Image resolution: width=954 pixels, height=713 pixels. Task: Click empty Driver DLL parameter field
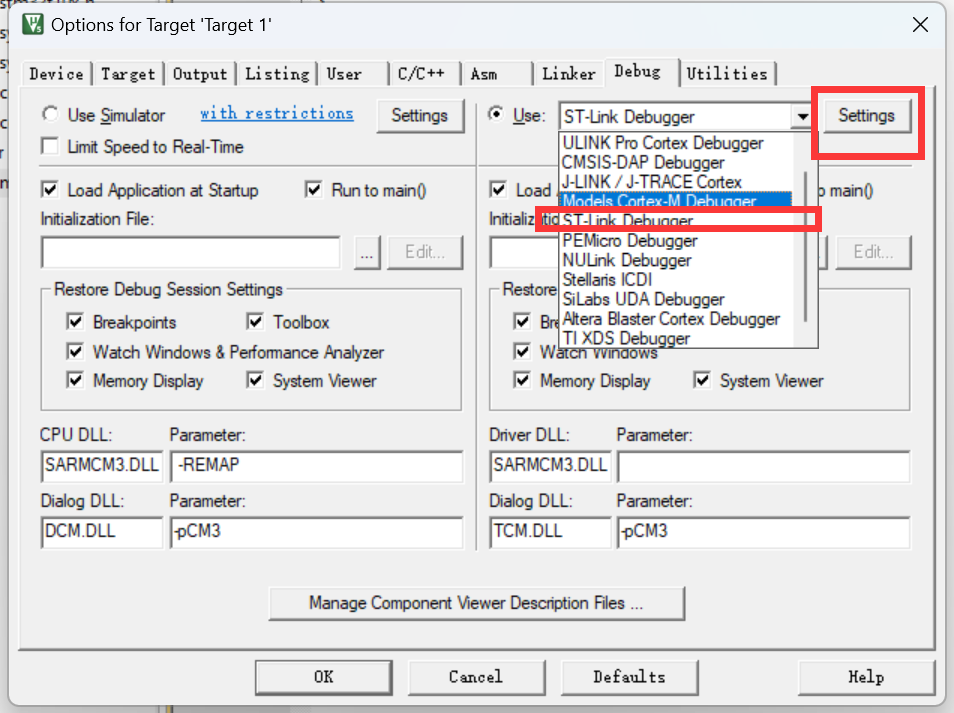coord(764,466)
